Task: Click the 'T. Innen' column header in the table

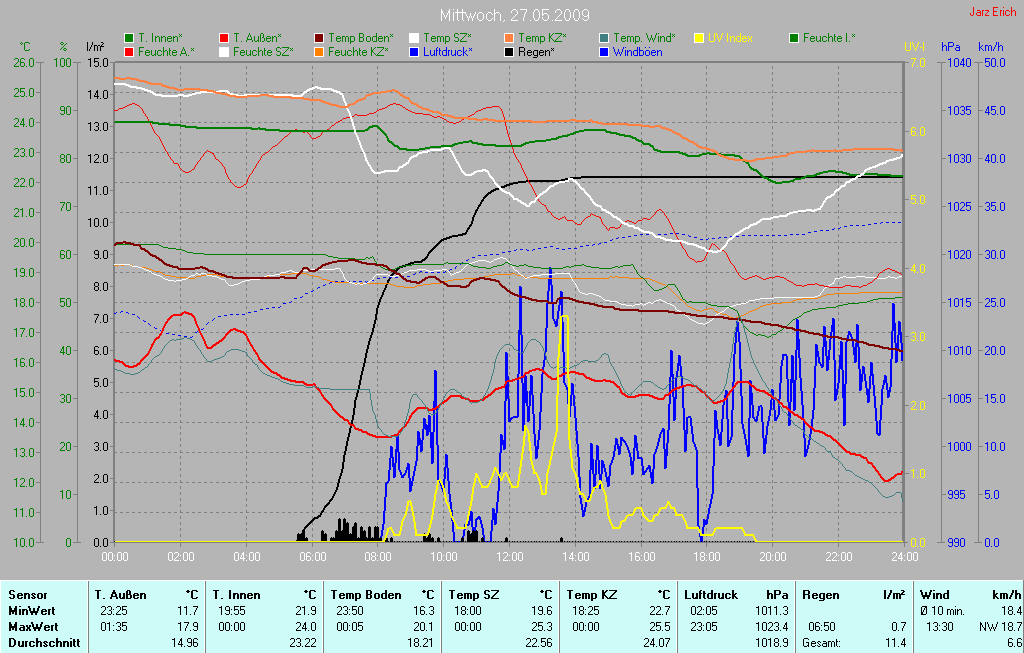Action: pyautogui.click(x=236, y=595)
